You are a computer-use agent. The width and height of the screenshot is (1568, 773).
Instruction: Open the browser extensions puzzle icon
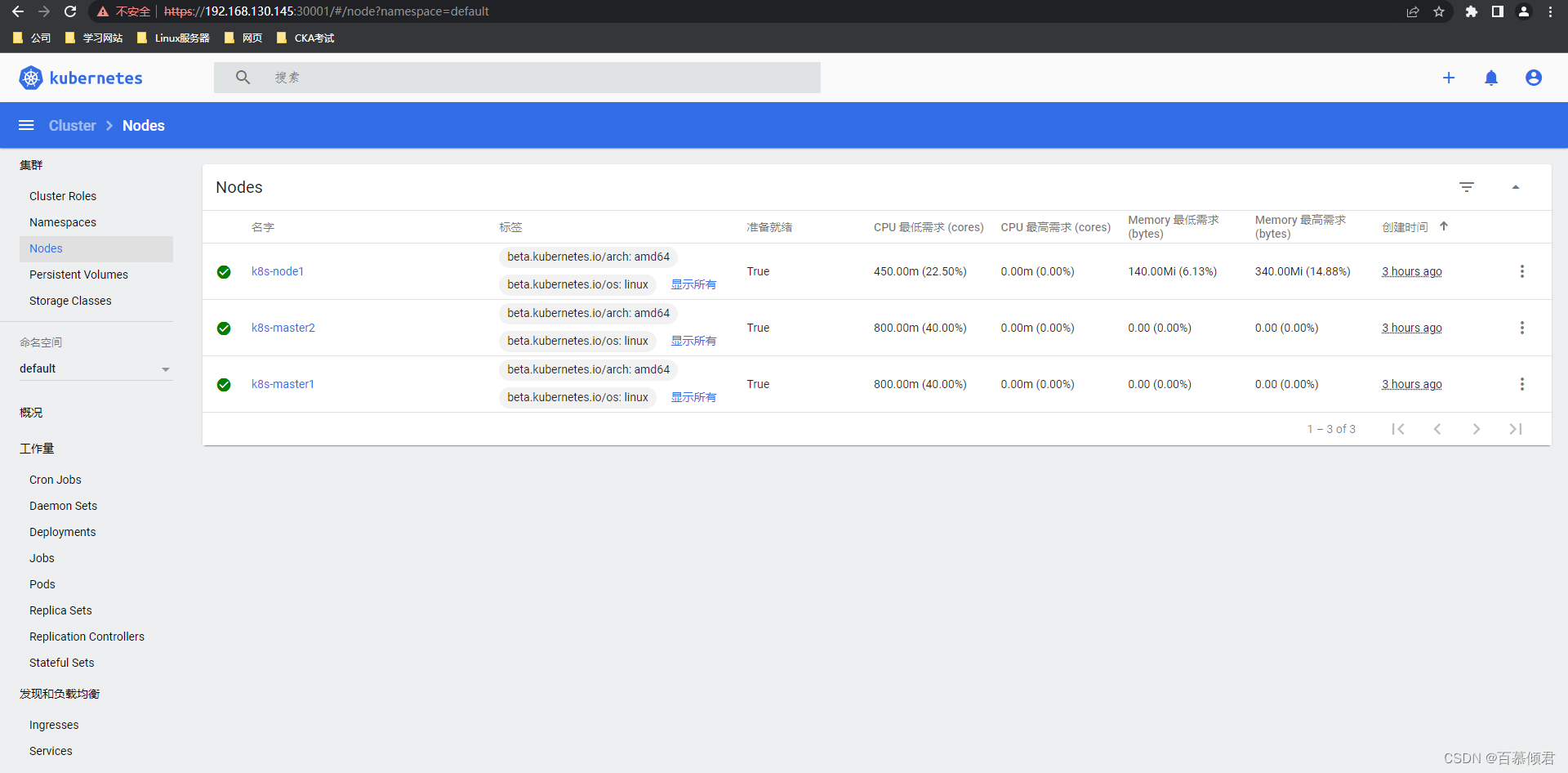(1472, 11)
